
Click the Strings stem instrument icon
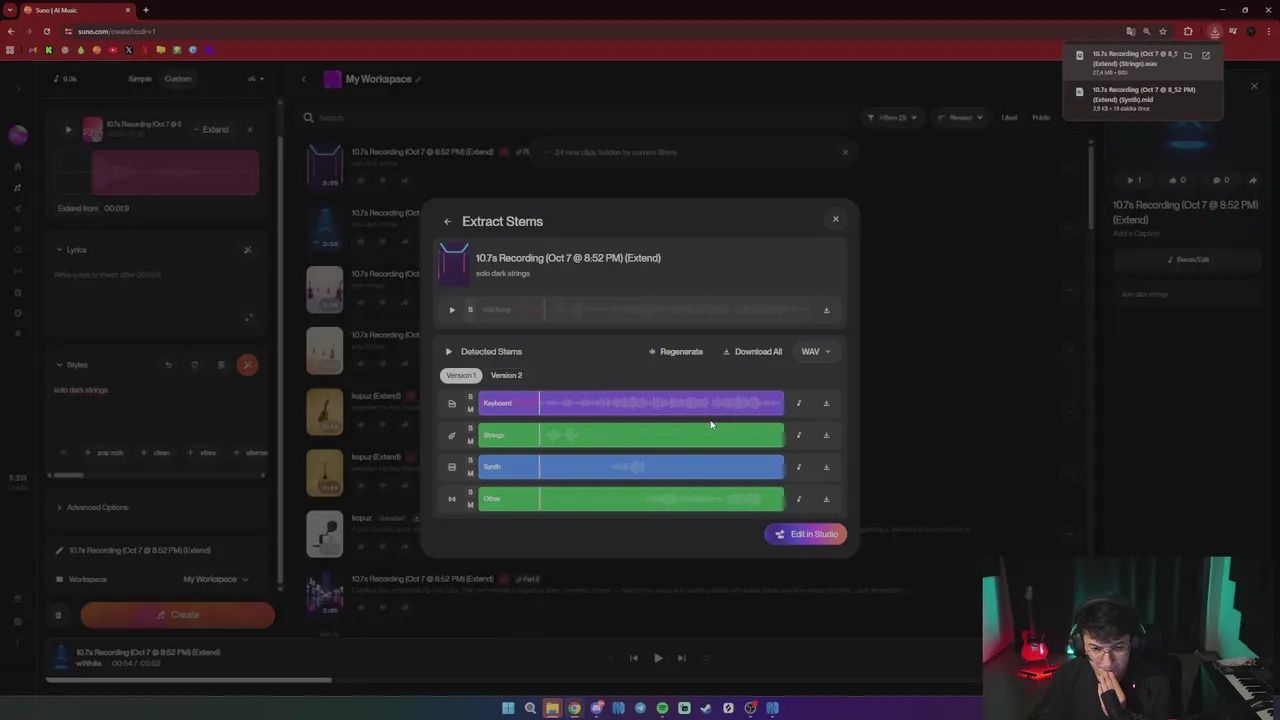(452, 436)
